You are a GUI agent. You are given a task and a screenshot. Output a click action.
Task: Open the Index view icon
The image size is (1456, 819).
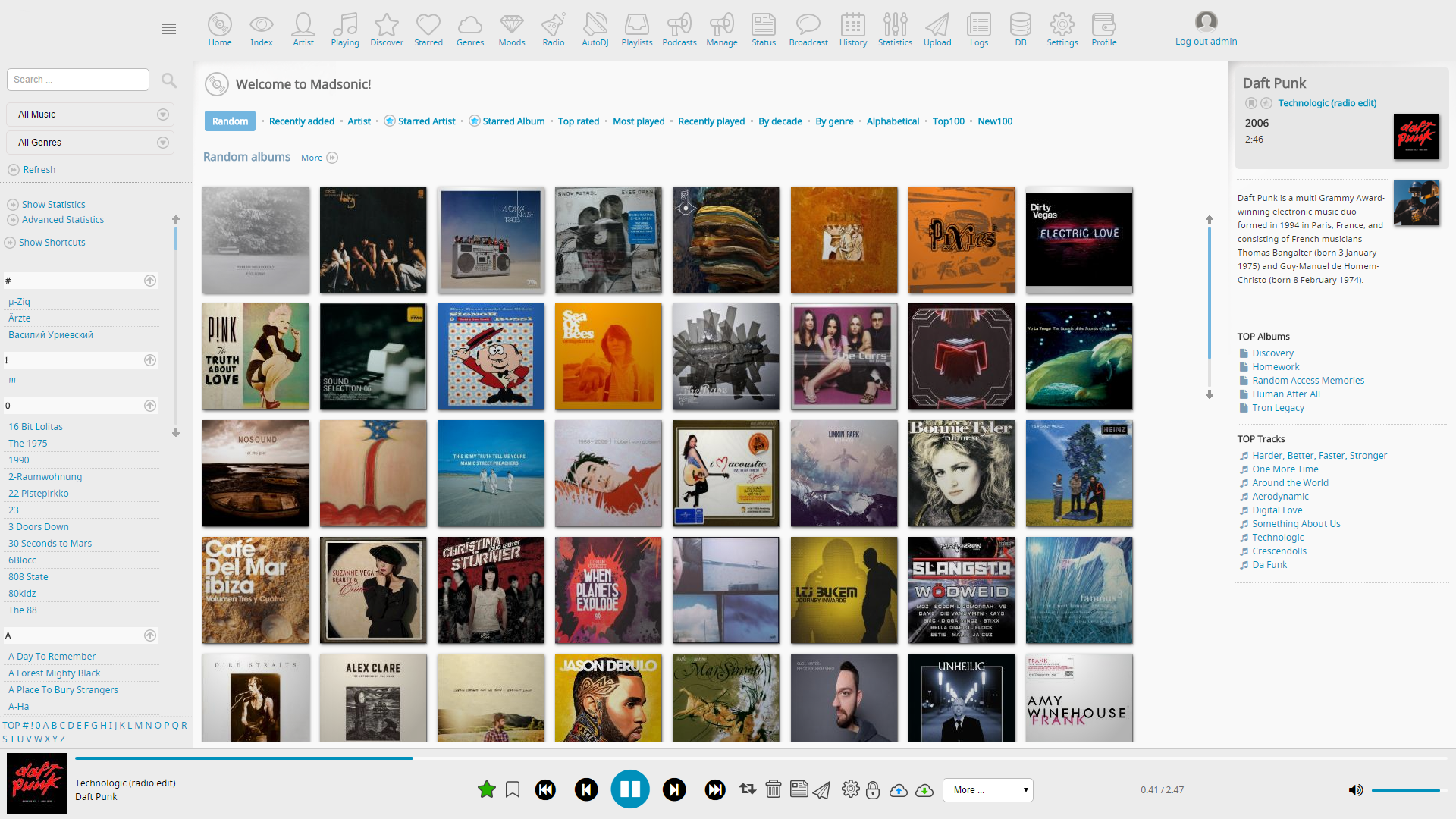pyautogui.click(x=262, y=25)
